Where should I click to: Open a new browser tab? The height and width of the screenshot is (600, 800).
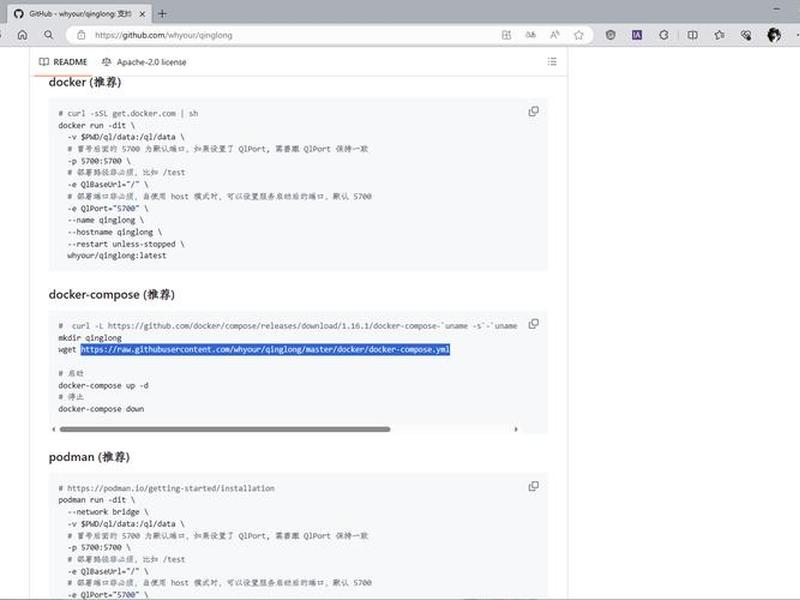pos(162,14)
